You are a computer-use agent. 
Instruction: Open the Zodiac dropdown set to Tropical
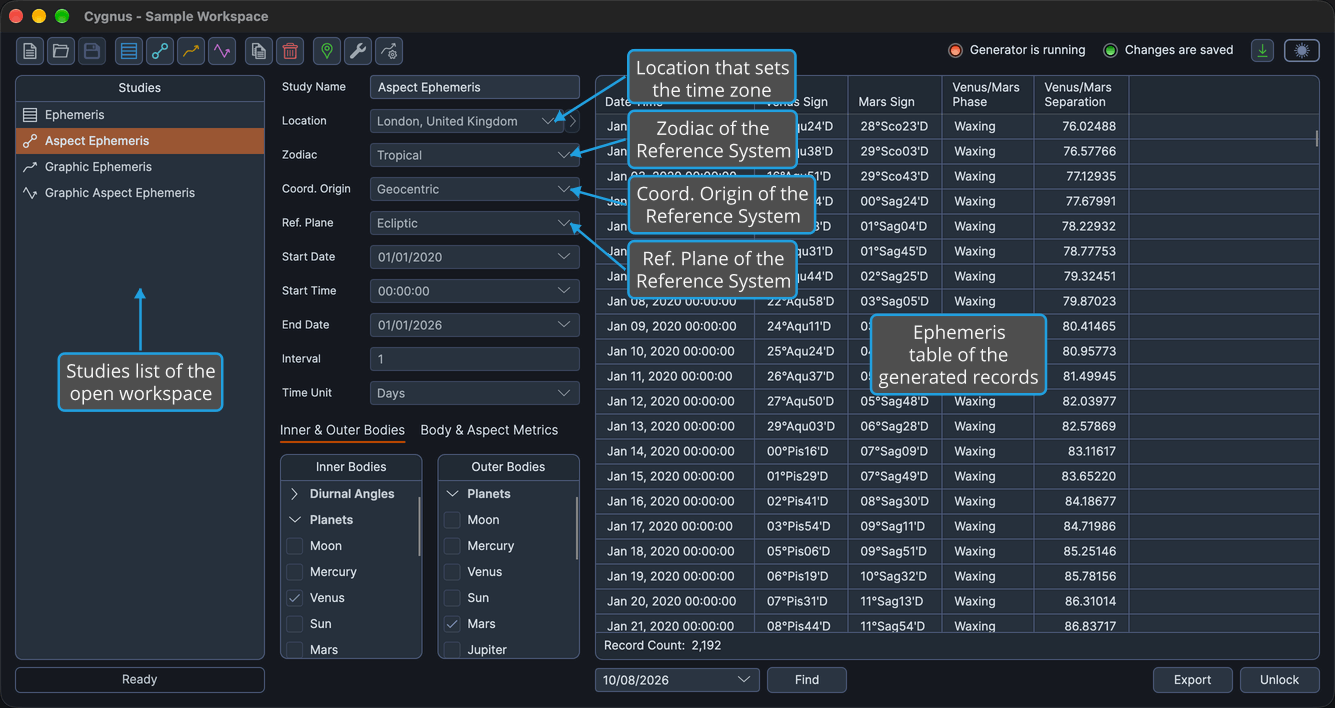click(474, 155)
